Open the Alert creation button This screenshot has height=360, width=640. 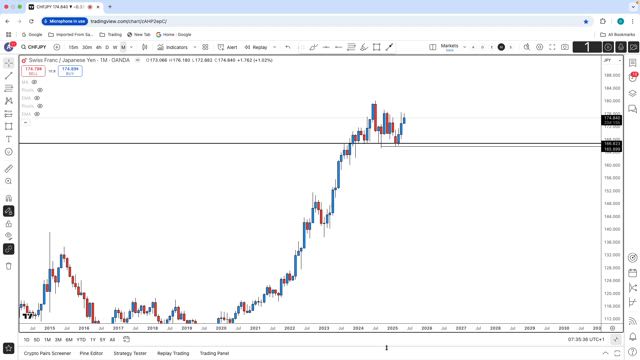coord(227,47)
